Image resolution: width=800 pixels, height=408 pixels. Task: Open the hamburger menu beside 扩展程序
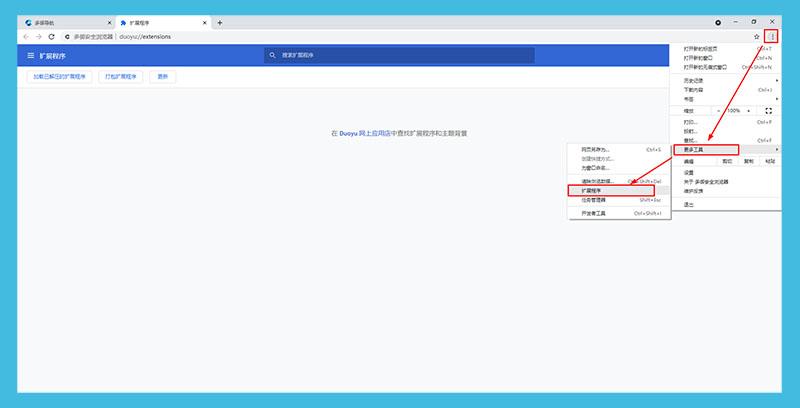point(30,56)
